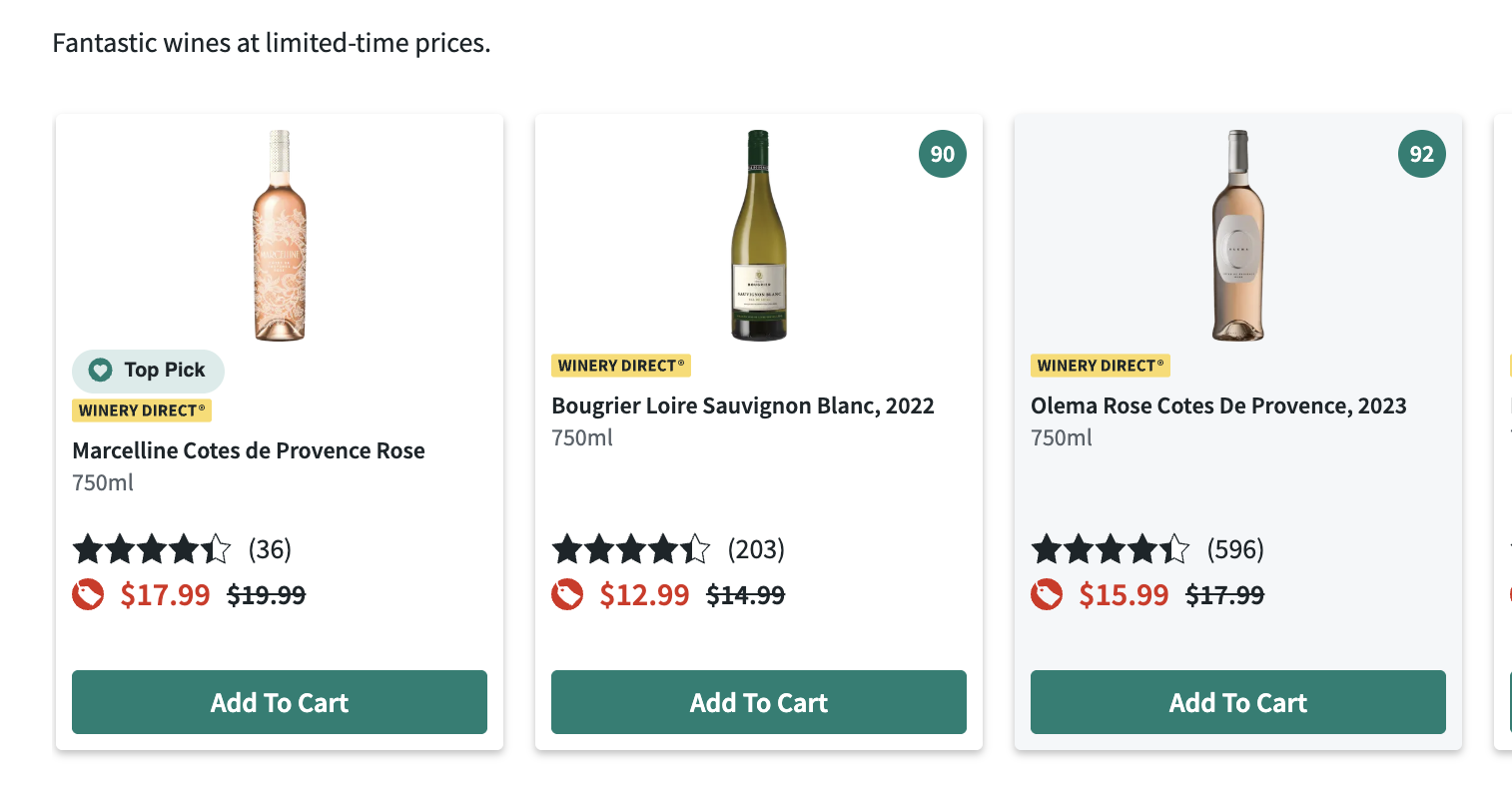Viewport: 1512px width, 803px height.
Task: View Olema Rose Cotes De Provence, 2023 details
Action: [1218, 405]
